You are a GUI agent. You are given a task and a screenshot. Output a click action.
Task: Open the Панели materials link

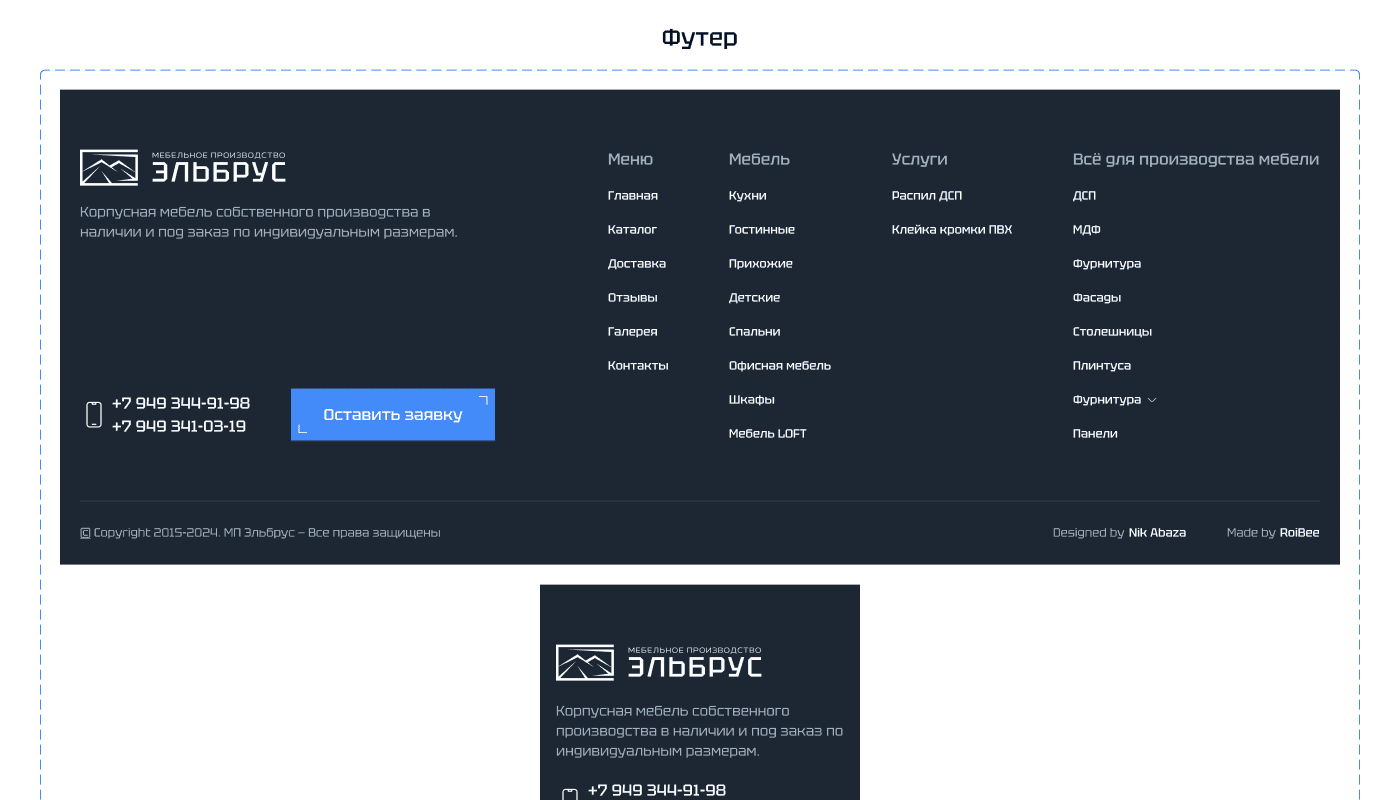pos(1096,434)
